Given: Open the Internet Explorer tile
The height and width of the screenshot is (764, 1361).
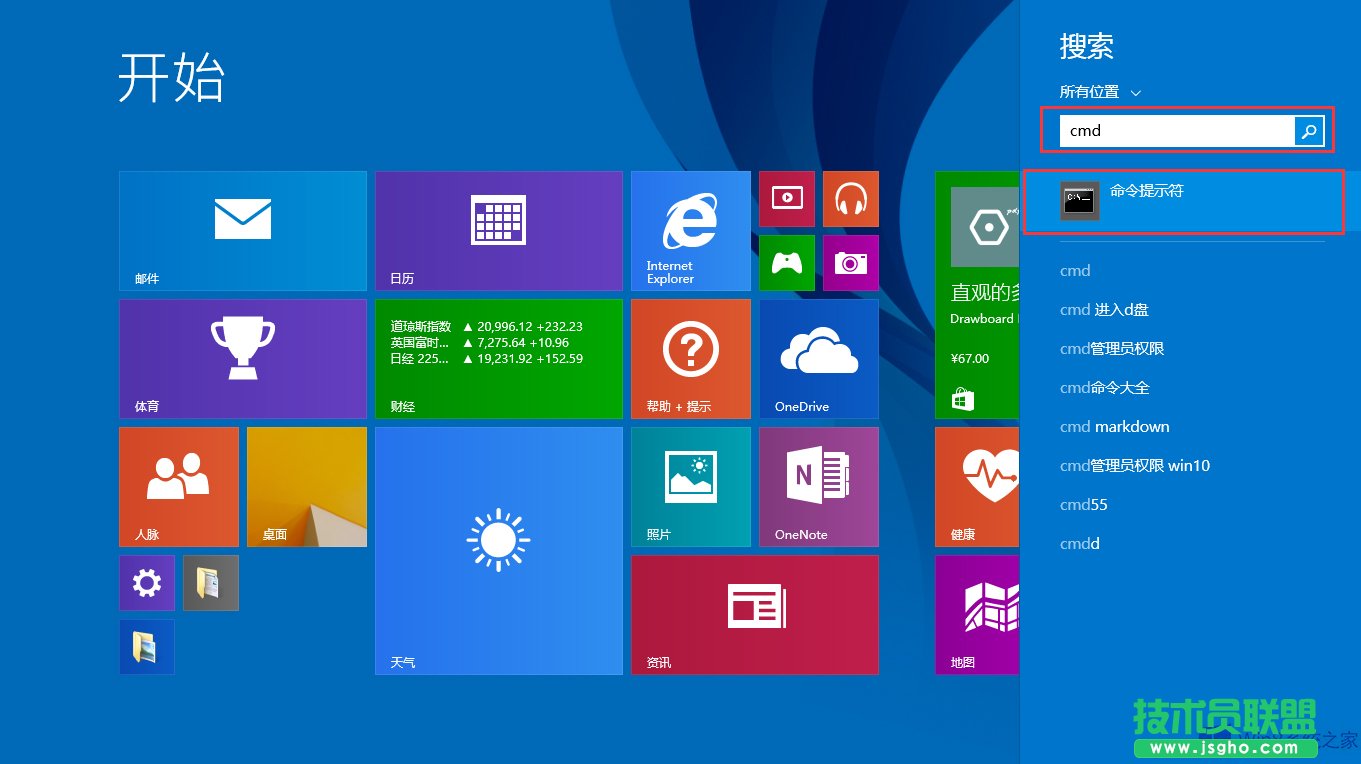Looking at the screenshot, I should click(x=690, y=230).
